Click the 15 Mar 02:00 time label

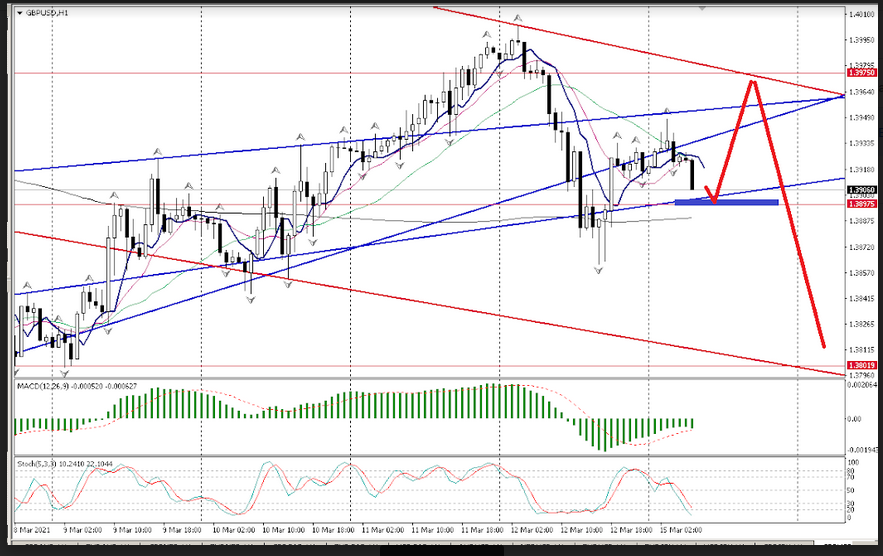pyautogui.click(x=680, y=527)
